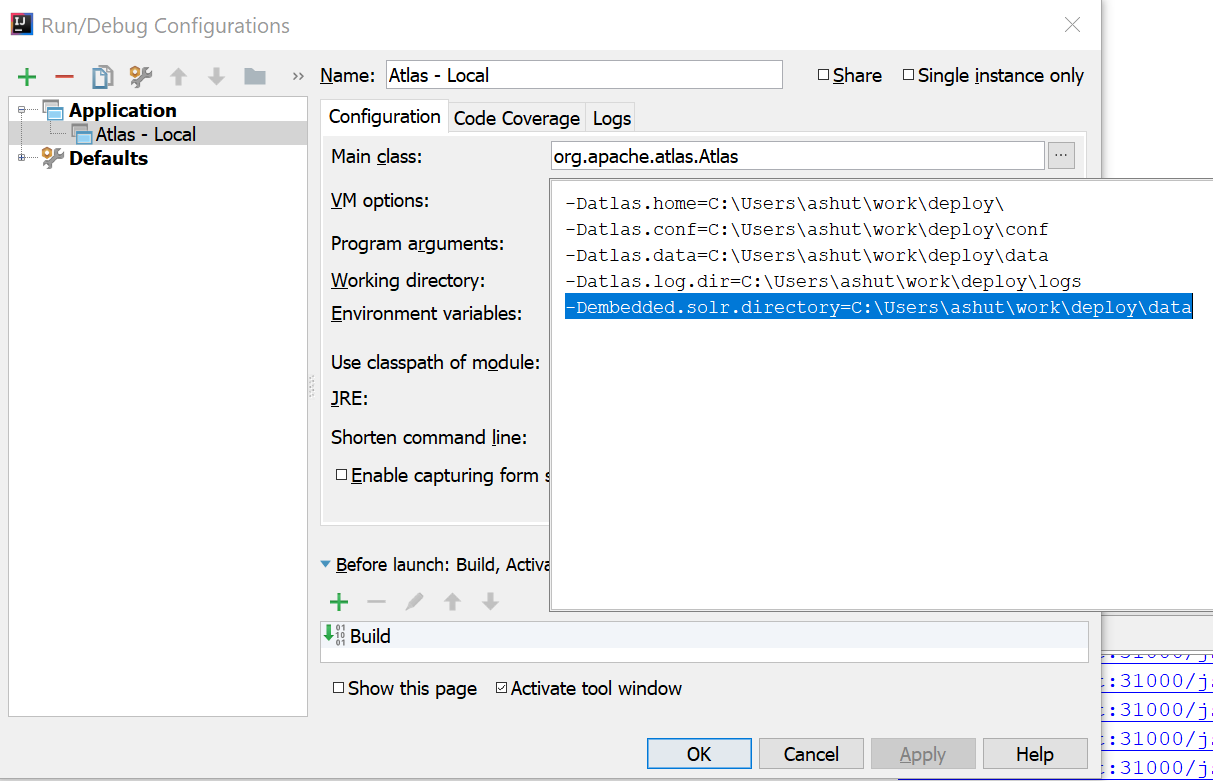Open the Logs tab
The height and width of the screenshot is (781, 1213).
coord(611,118)
